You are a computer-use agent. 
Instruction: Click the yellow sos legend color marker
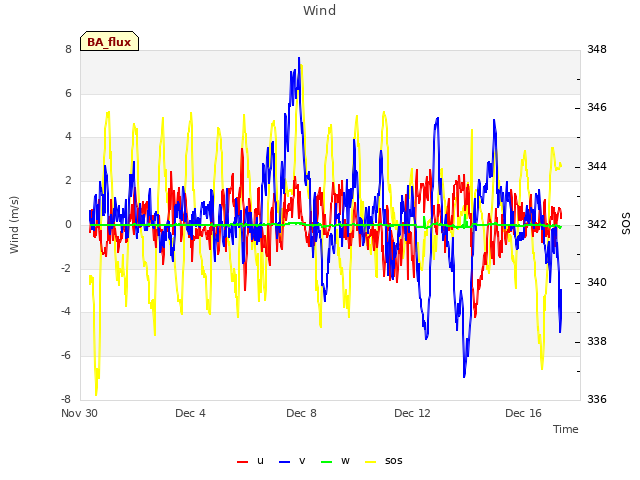tap(371, 462)
